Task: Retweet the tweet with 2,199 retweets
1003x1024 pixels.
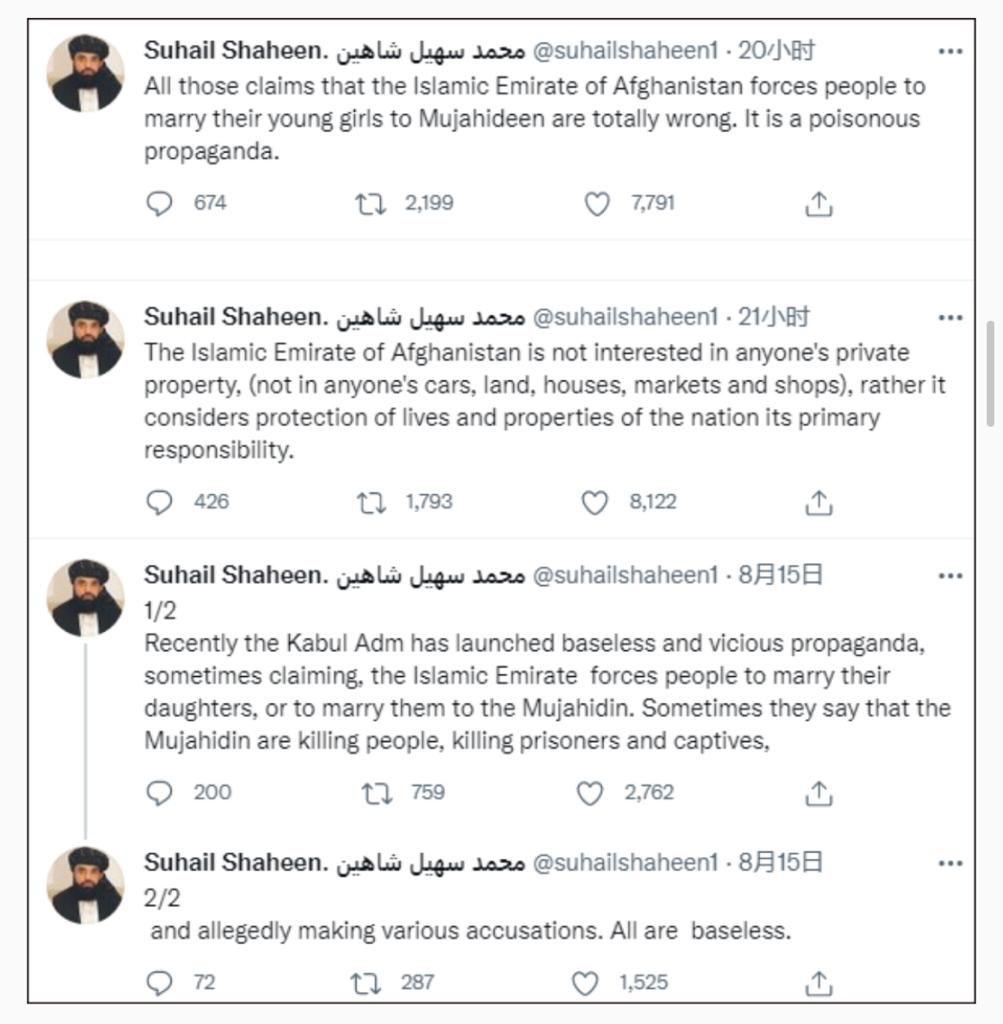Action: [x=370, y=204]
